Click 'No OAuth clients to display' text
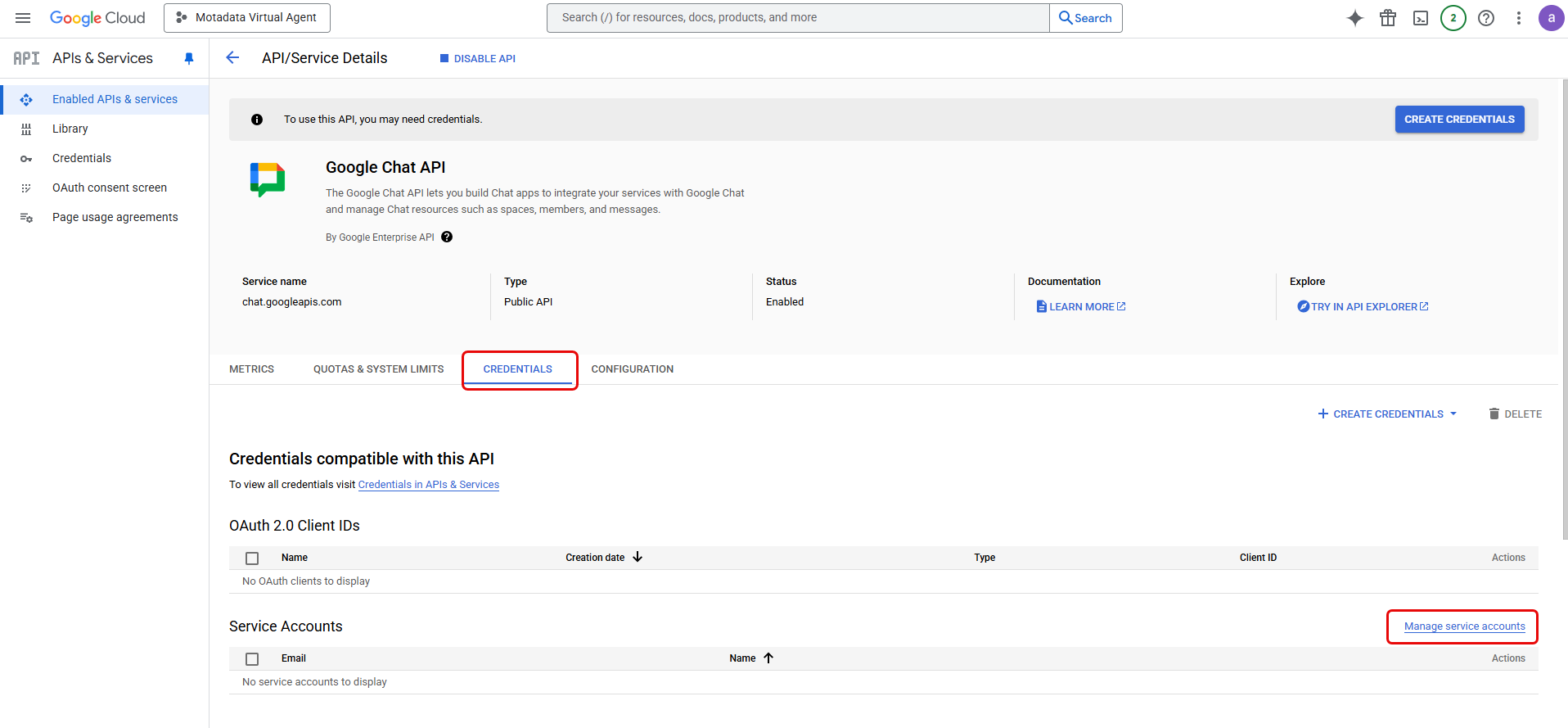 point(306,581)
